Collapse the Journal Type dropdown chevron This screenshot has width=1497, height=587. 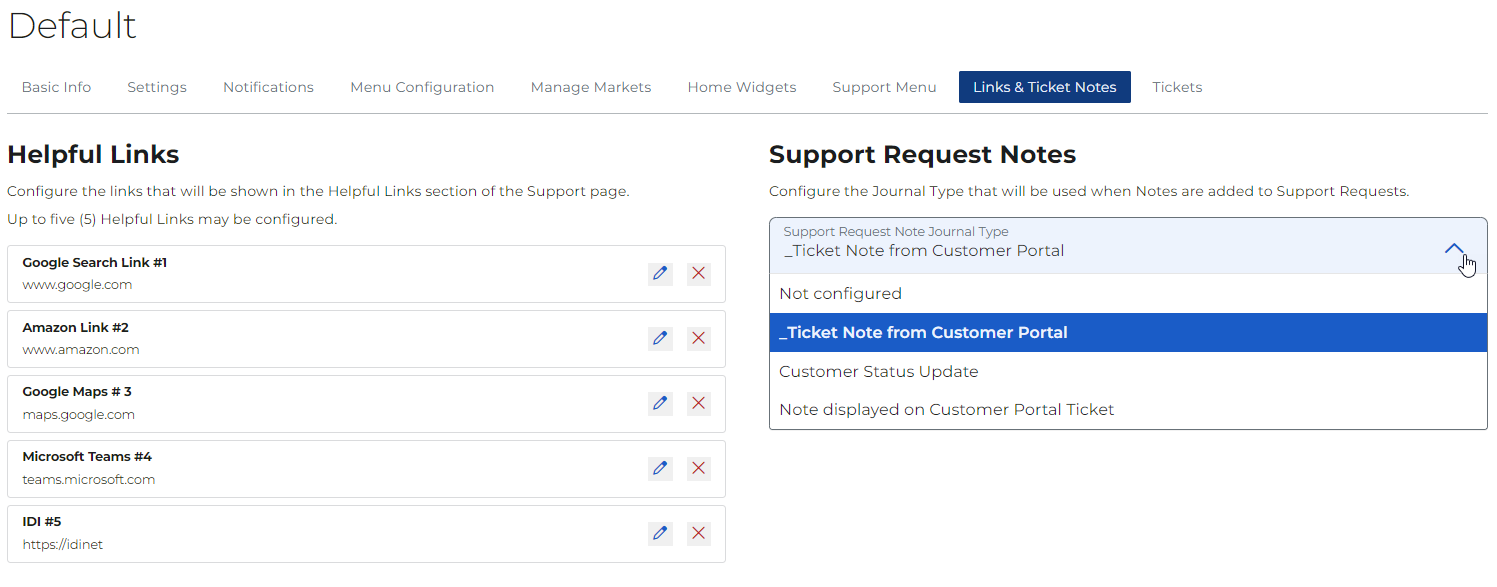[1455, 249]
